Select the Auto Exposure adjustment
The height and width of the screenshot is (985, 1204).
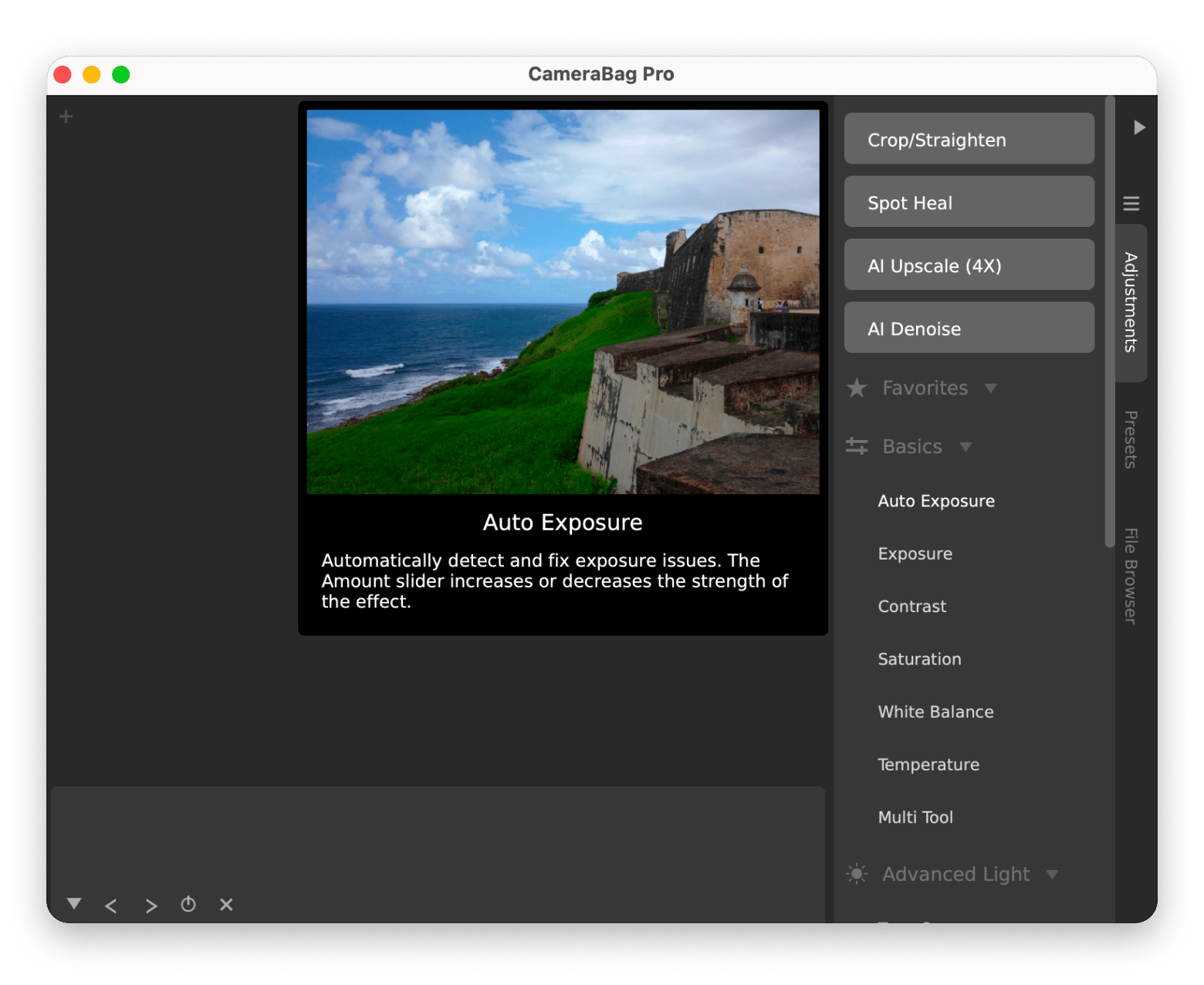935,500
